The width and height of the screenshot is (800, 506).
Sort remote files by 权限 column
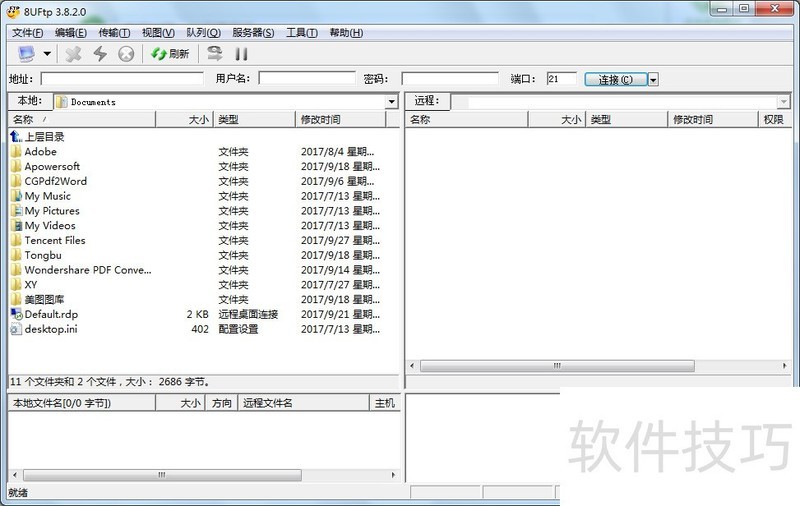click(x=774, y=119)
